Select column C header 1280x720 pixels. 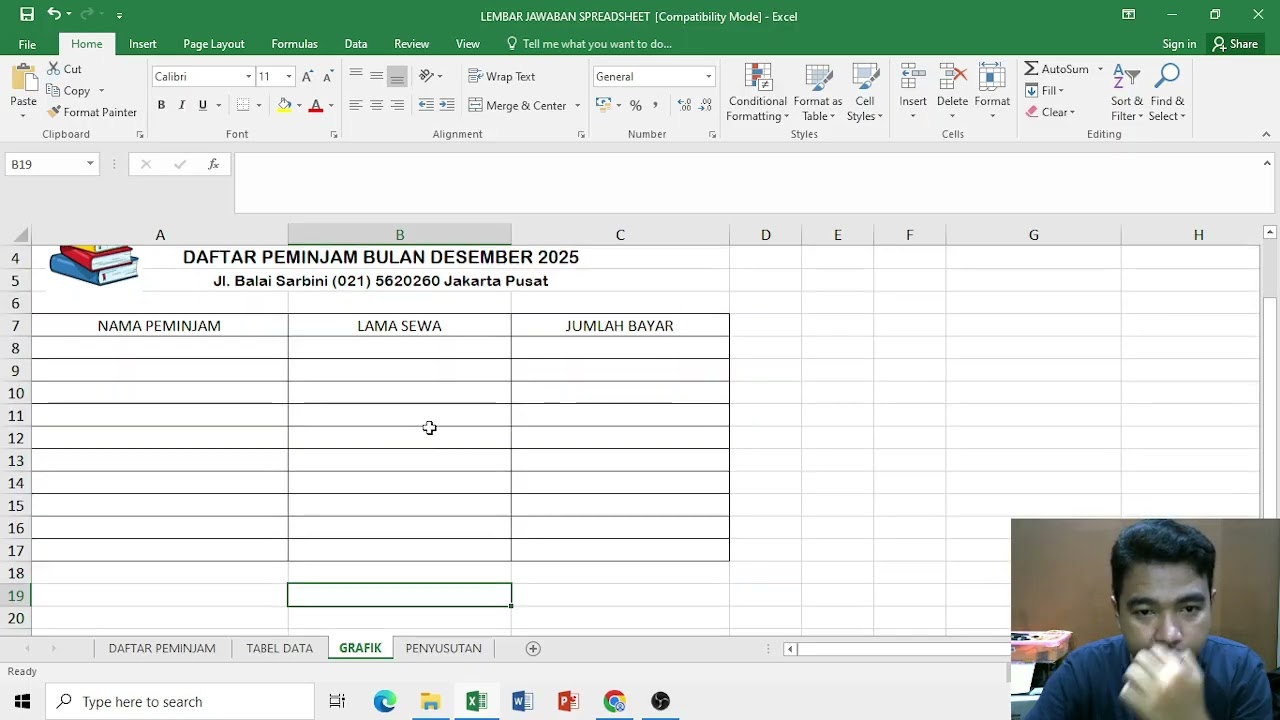pyautogui.click(x=620, y=235)
